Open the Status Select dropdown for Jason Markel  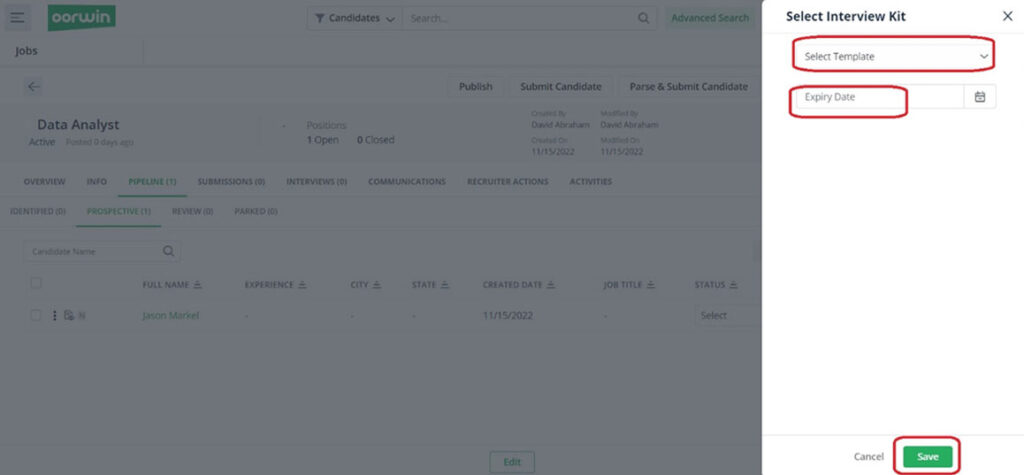coord(726,316)
